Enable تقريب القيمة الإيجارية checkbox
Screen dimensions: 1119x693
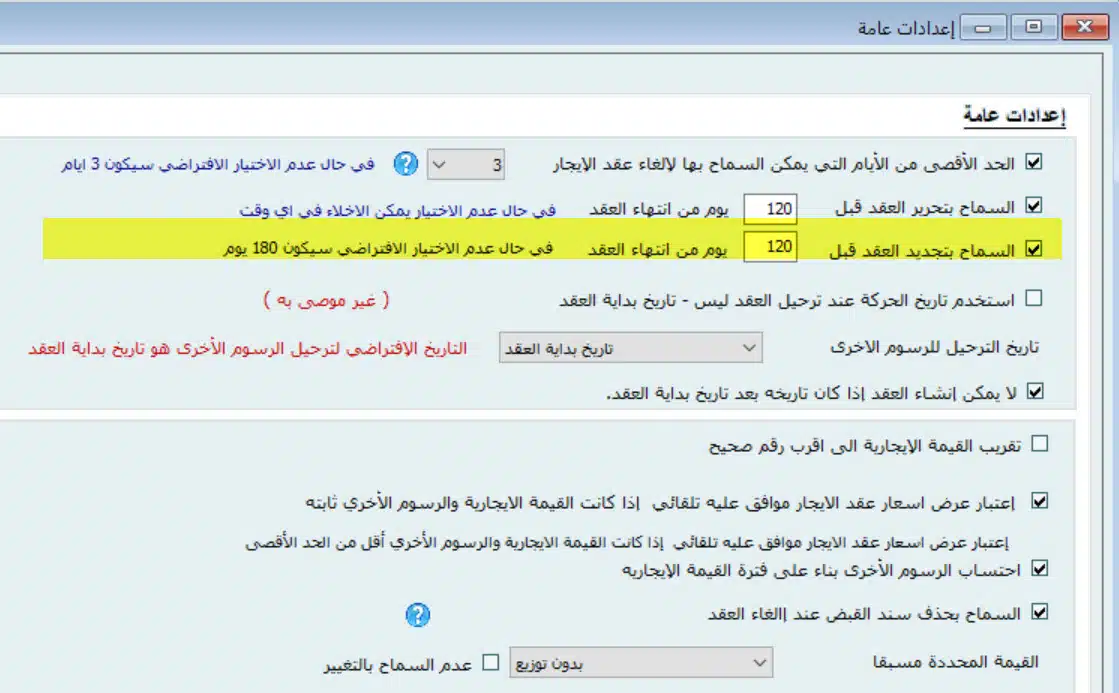point(1039,445)
